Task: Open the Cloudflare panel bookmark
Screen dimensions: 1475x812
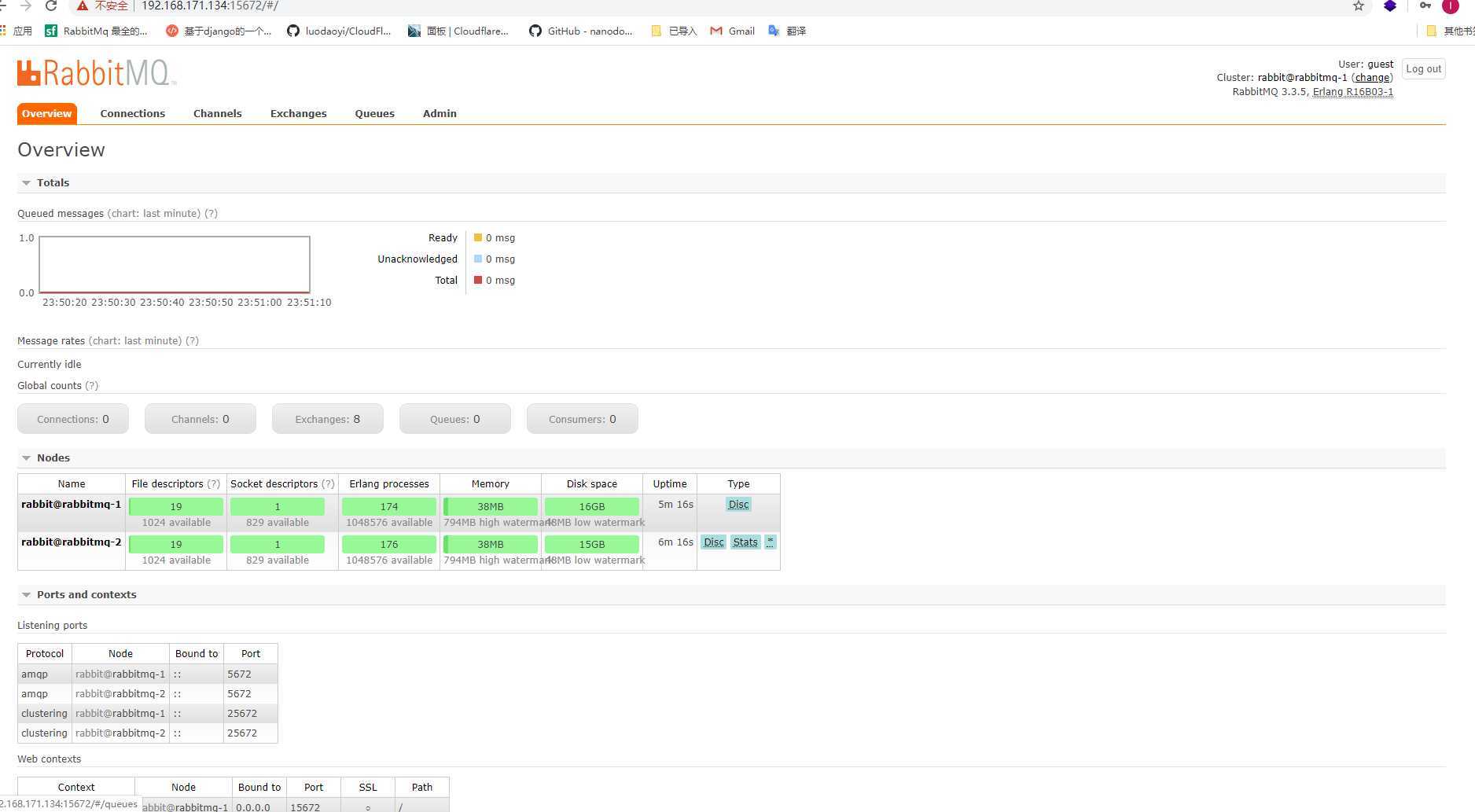Action: [x=458, y=31]
